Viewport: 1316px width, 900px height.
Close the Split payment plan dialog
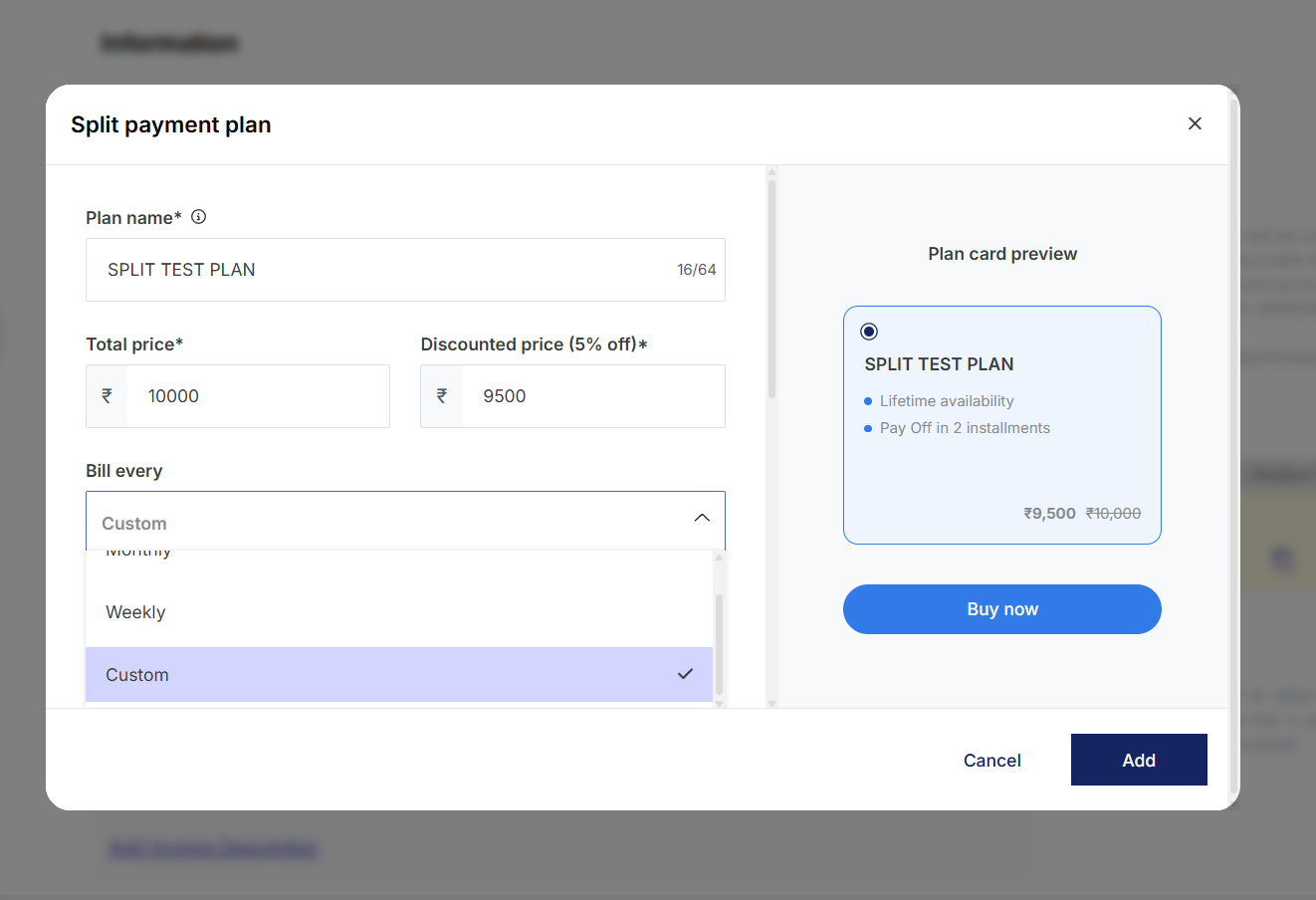(1195, 123)
